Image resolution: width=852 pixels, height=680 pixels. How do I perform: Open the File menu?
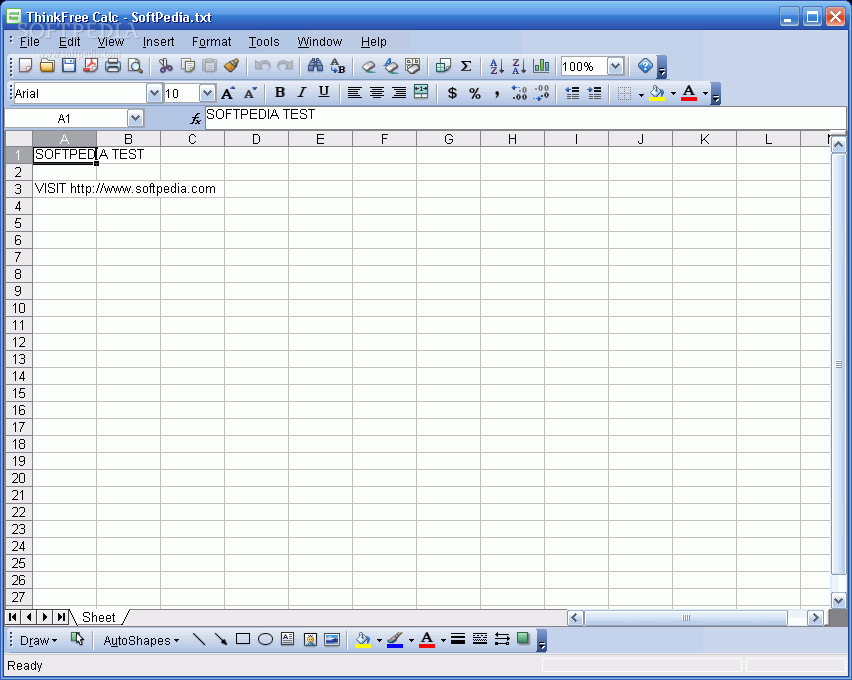click(29, 42)
